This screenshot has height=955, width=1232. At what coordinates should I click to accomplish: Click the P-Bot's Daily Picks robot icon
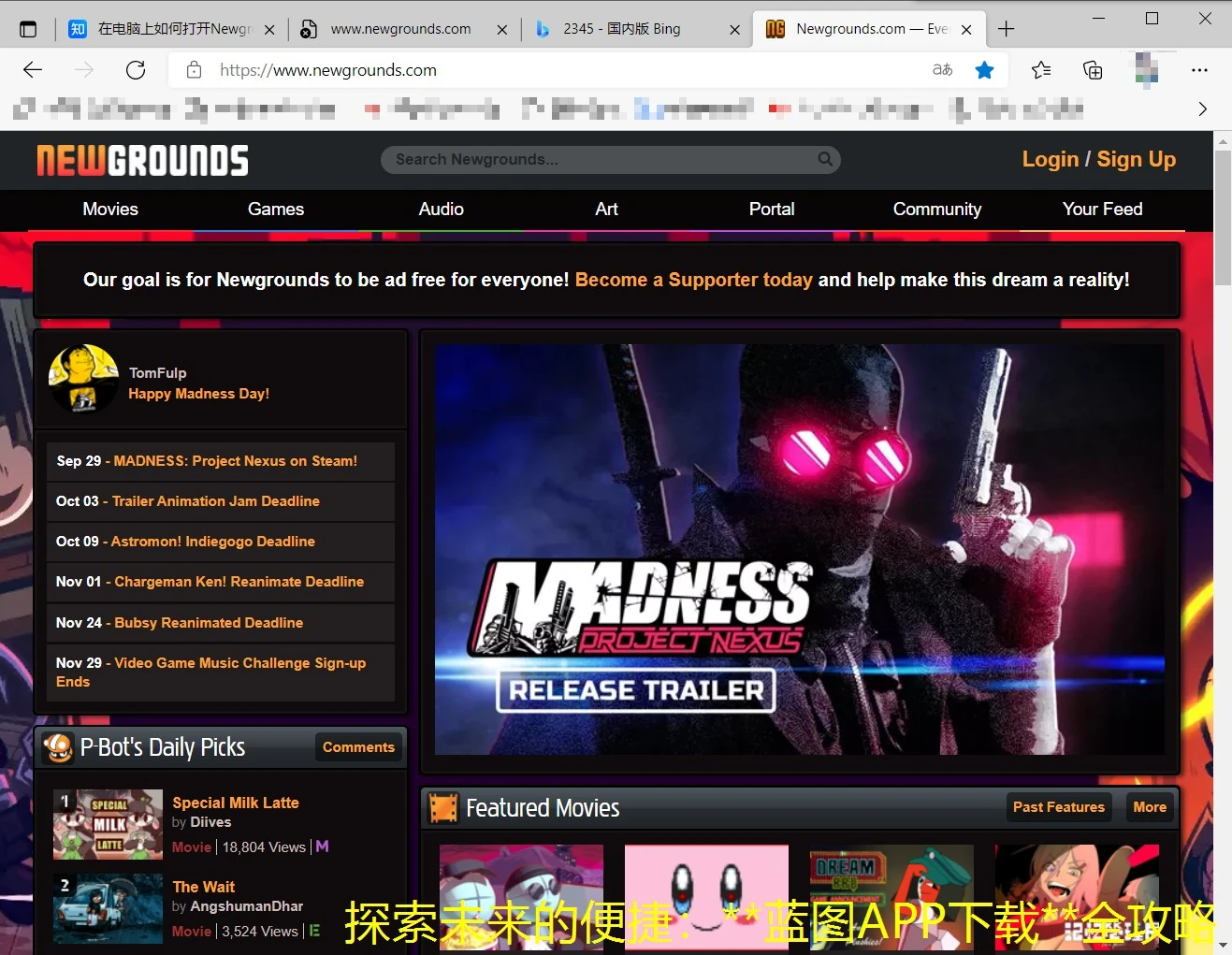pyautogui.click(x=58, y=747)
